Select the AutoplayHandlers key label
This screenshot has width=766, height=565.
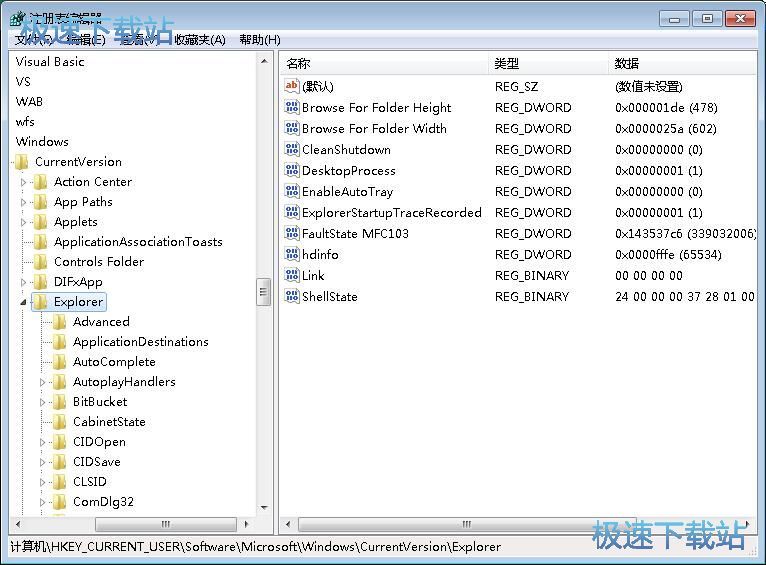124,382
